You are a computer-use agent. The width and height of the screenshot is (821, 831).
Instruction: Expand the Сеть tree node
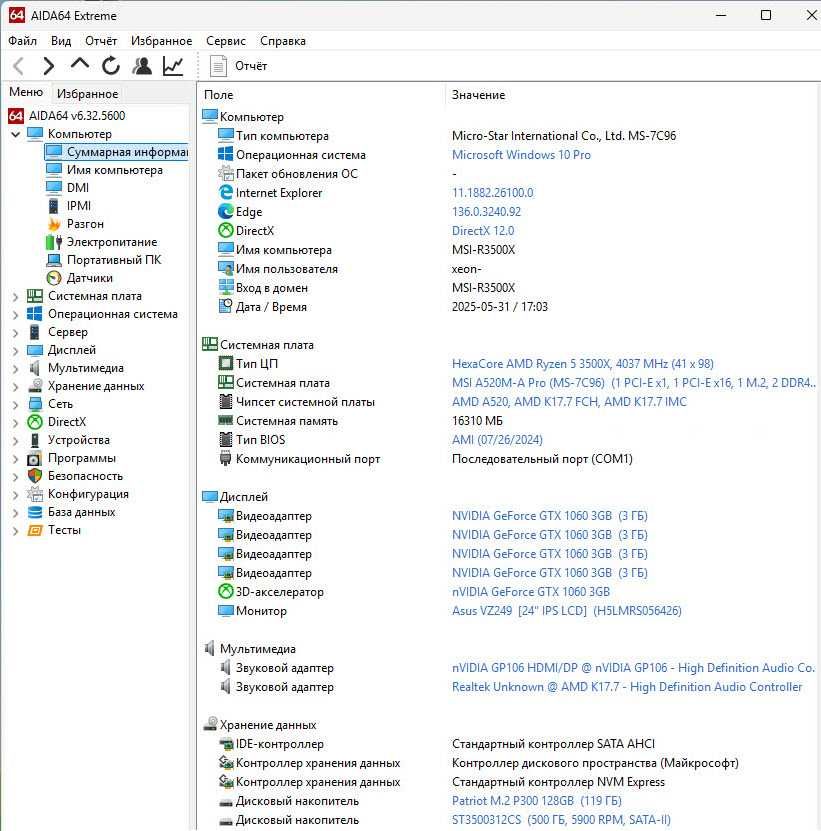click(x=15, y=405)
